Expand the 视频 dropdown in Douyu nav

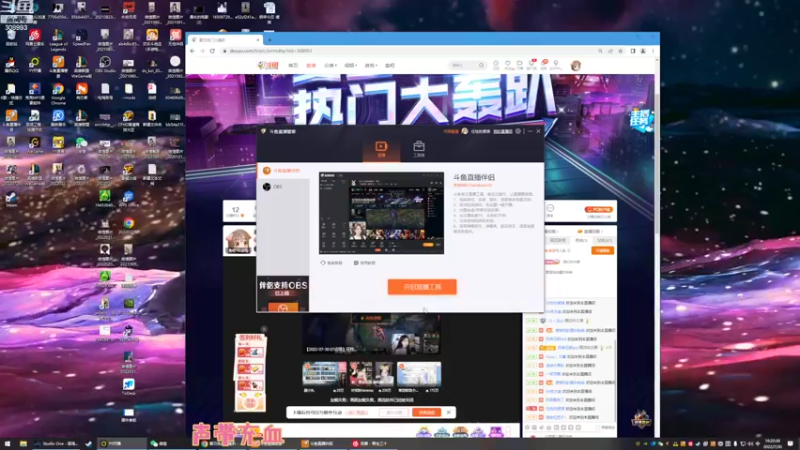350,65
